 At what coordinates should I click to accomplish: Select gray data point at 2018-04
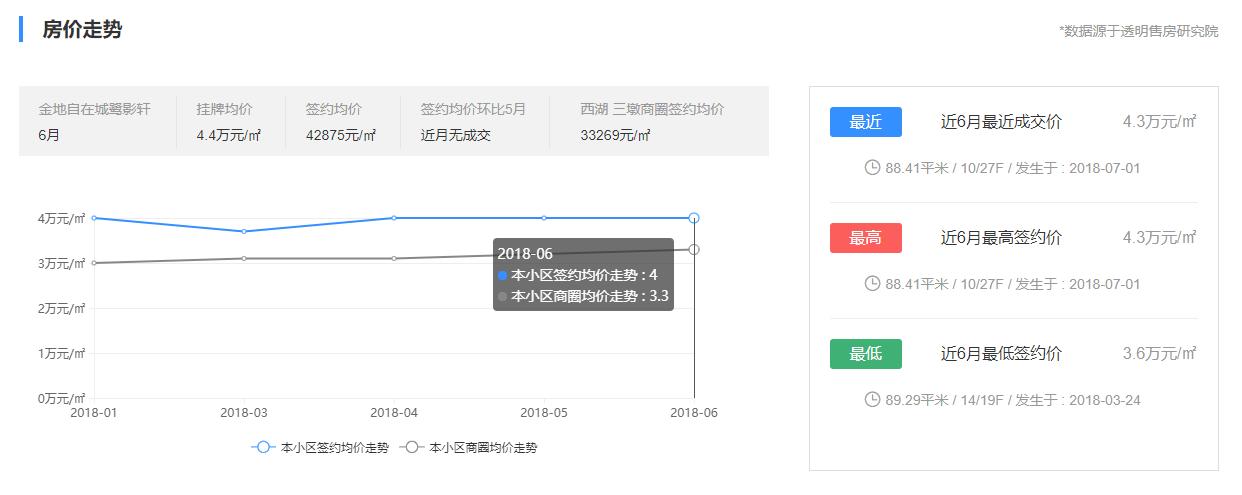[394, 258]
